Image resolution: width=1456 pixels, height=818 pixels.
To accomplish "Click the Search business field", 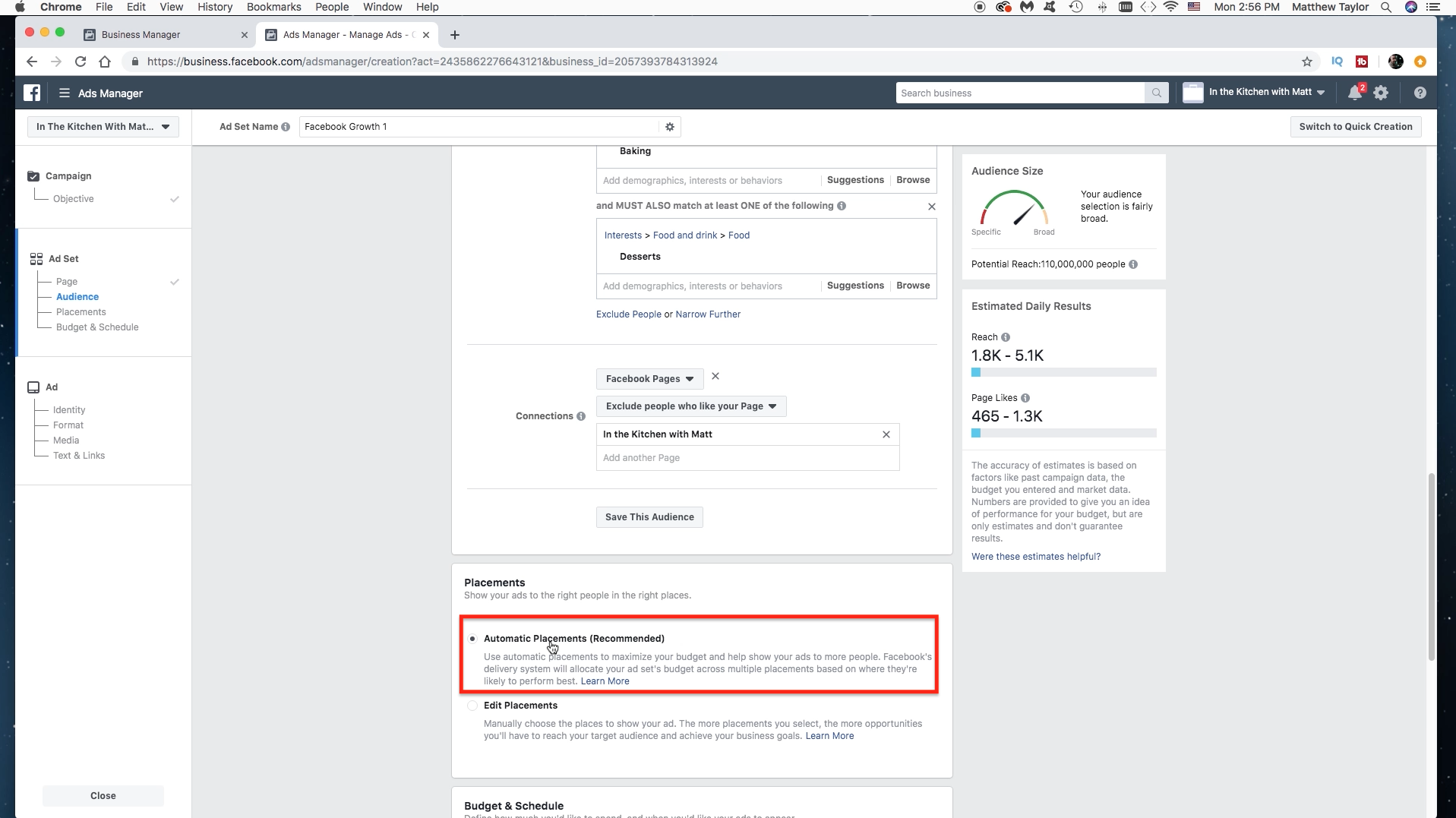I will 1020,93.
